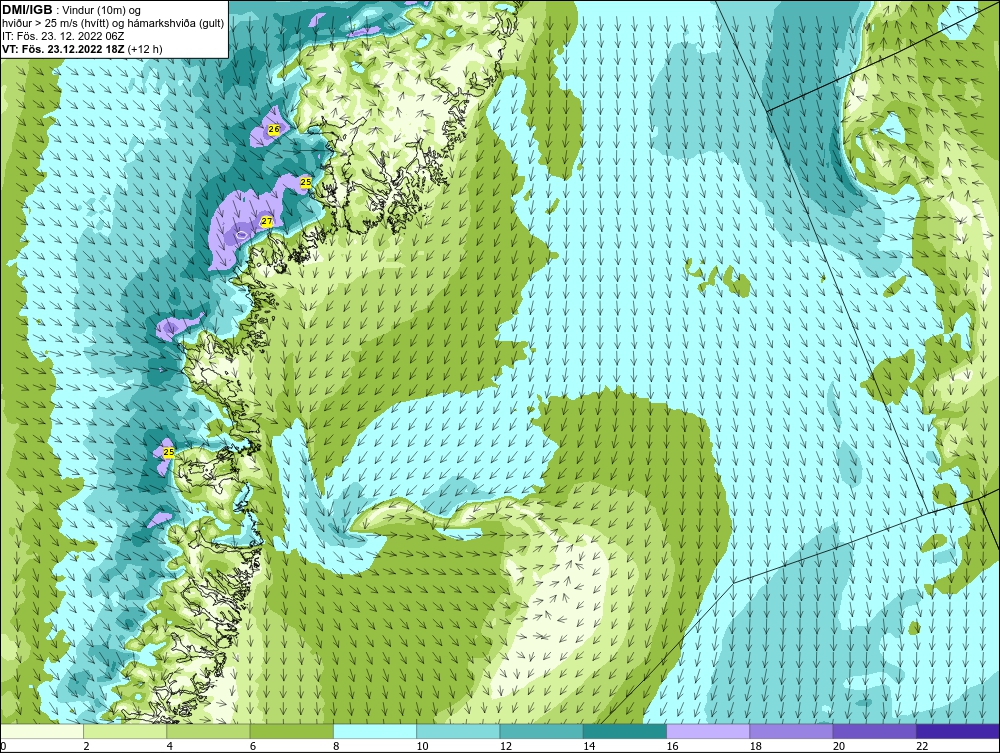Viewport: 1000px width, 753px height.
Task: Click the '(+12 h)' forecast offset text
Action: (x=145, y=49)
